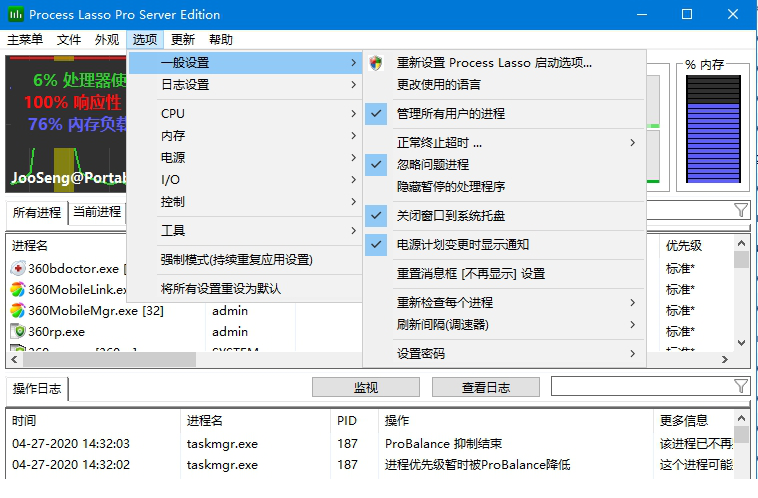The image size is (758, 498).
Task: Click the 查看日志 button
Action: coord(485,387)
